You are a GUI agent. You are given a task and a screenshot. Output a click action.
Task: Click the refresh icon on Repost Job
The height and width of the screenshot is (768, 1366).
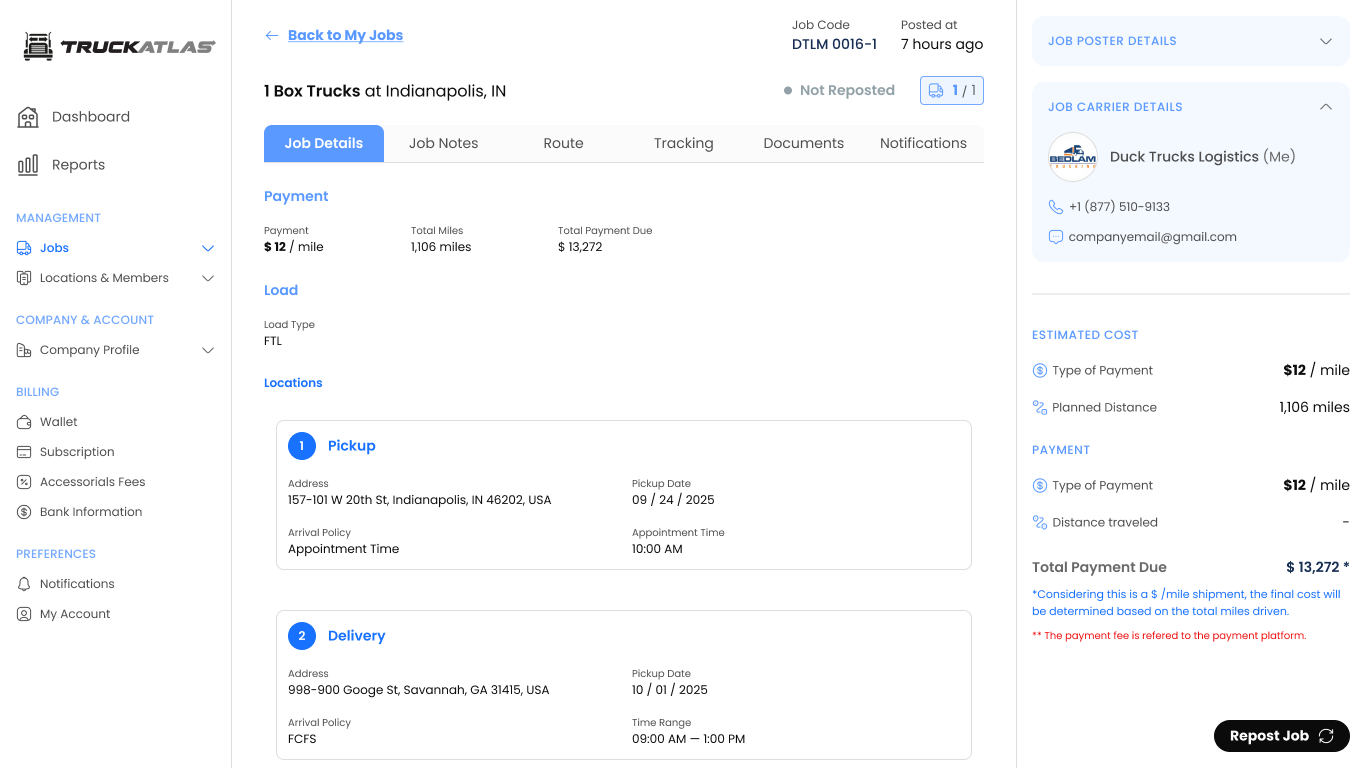click(1326, 736)
